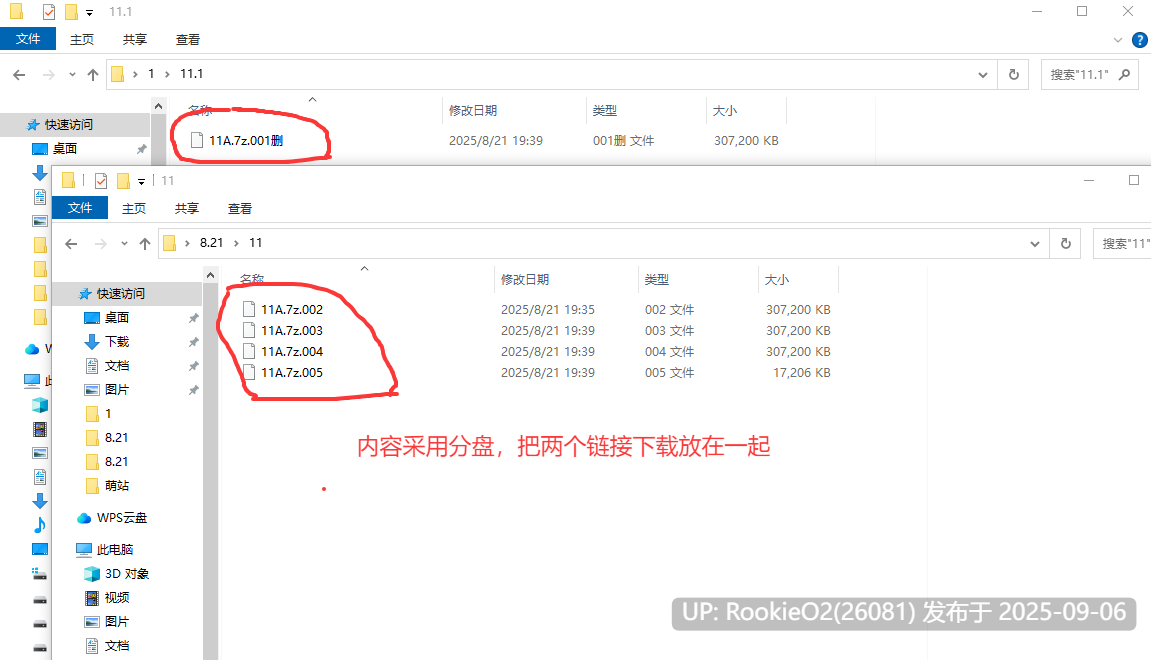Click the back arrow in the 11.1 window
The width and height of the screenshot is (1151, 660).
pos(19,75)
